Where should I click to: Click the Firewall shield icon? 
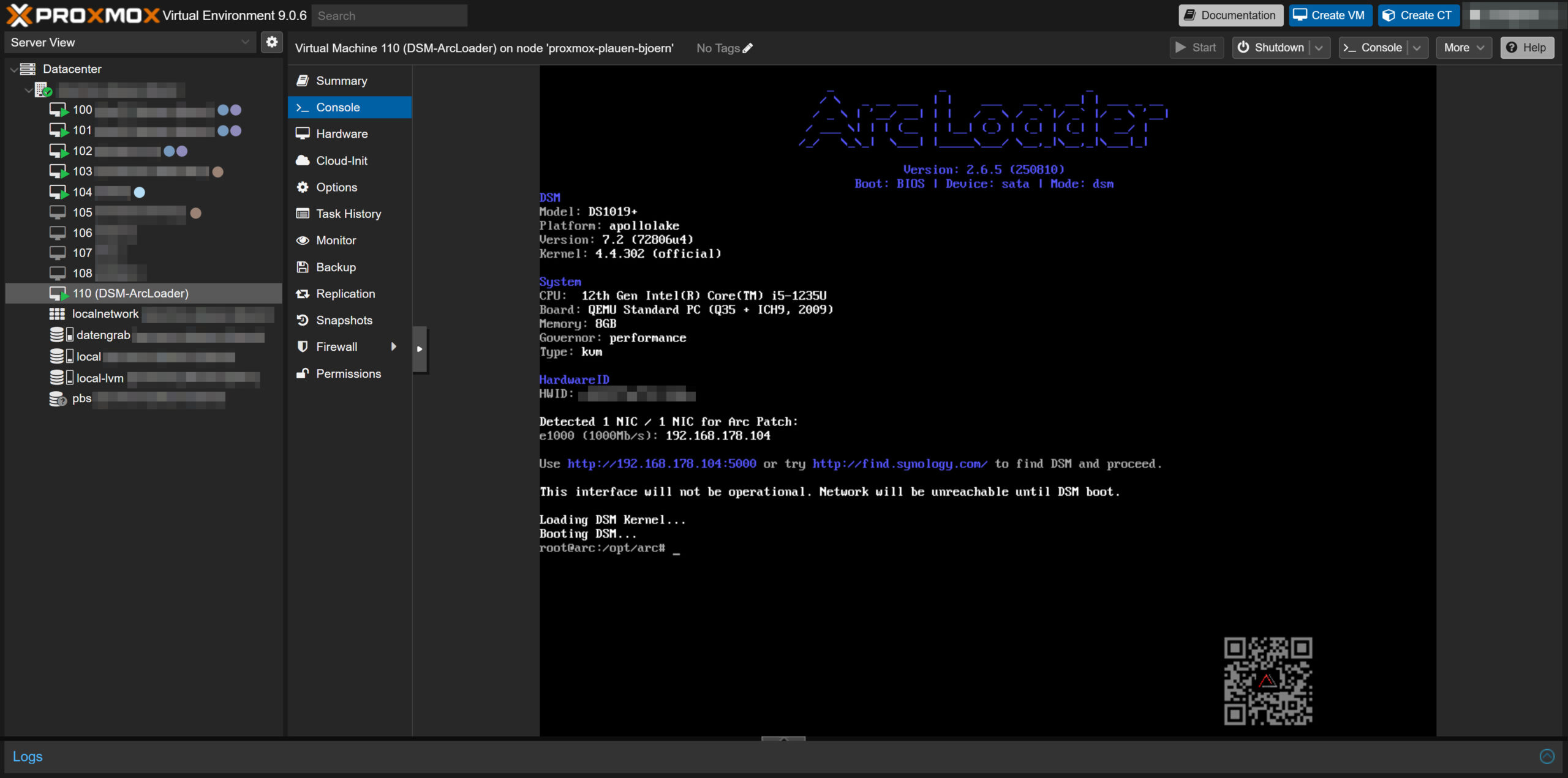click(x=303, y=346)
